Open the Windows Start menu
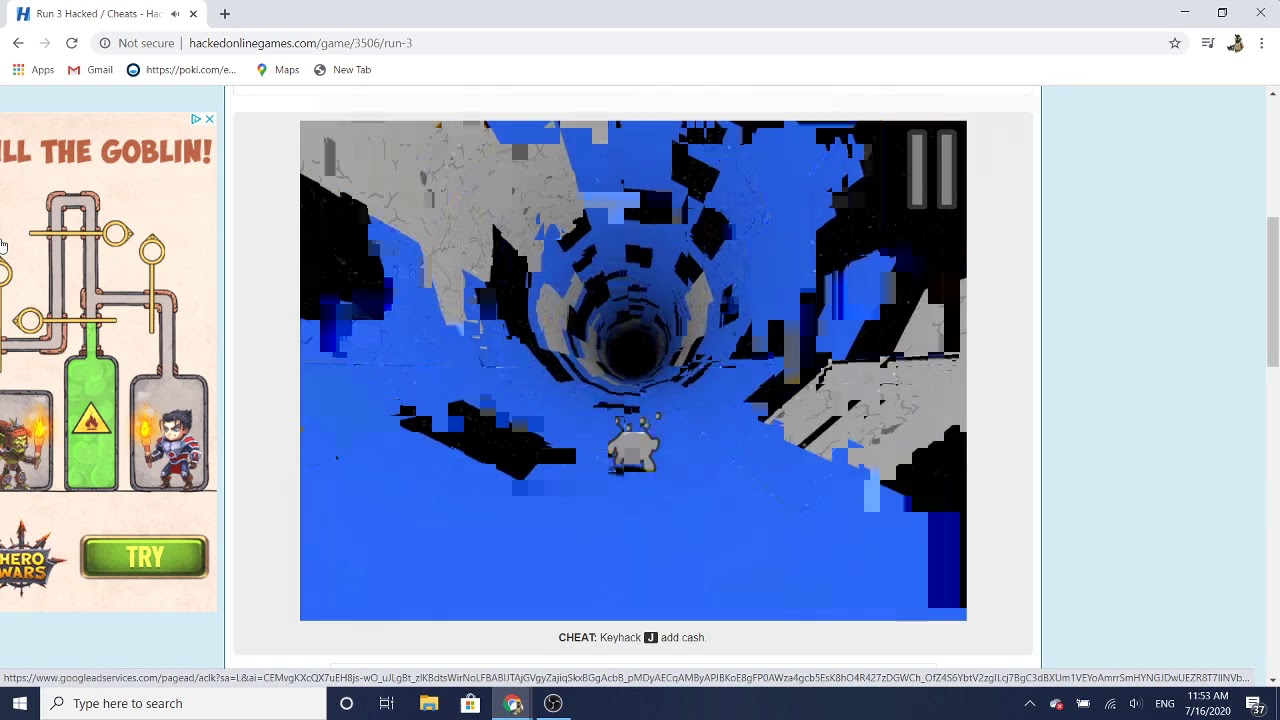Screen dimensions: 1280x720 pyautogui.click(x=20, y=703)
